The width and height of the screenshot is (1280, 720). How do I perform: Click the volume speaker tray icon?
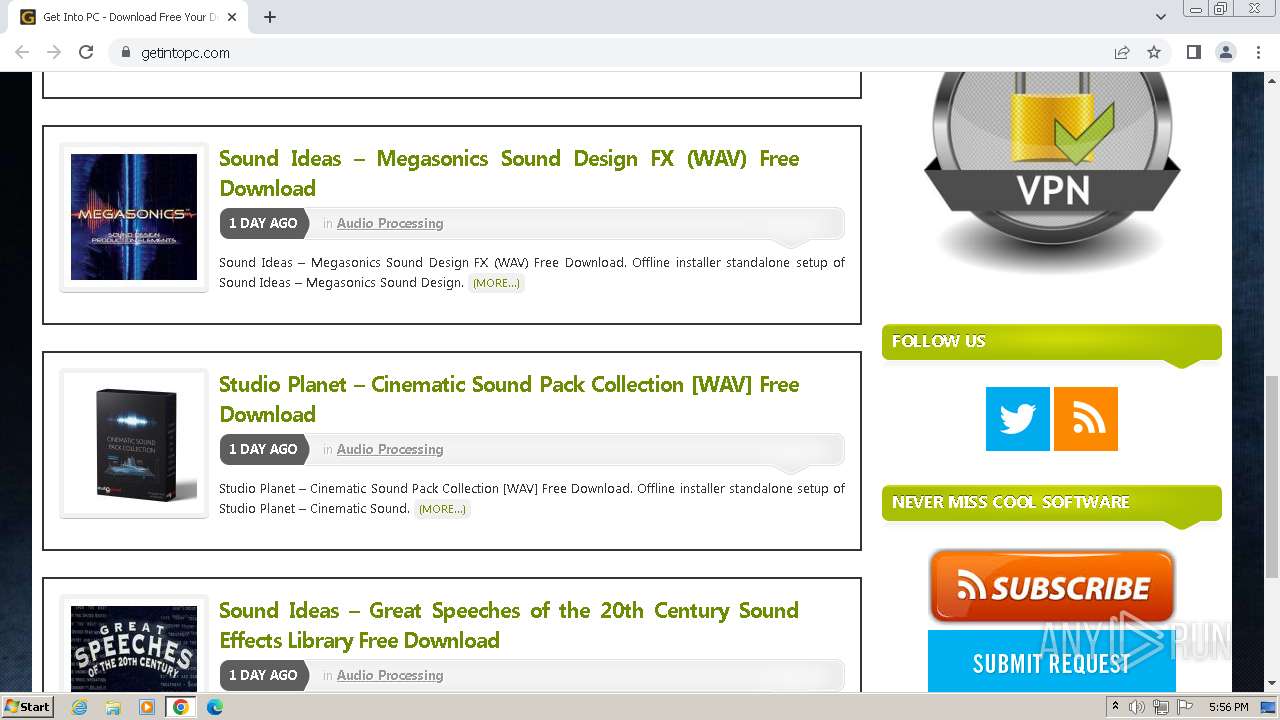click(x=1137, y=707)
